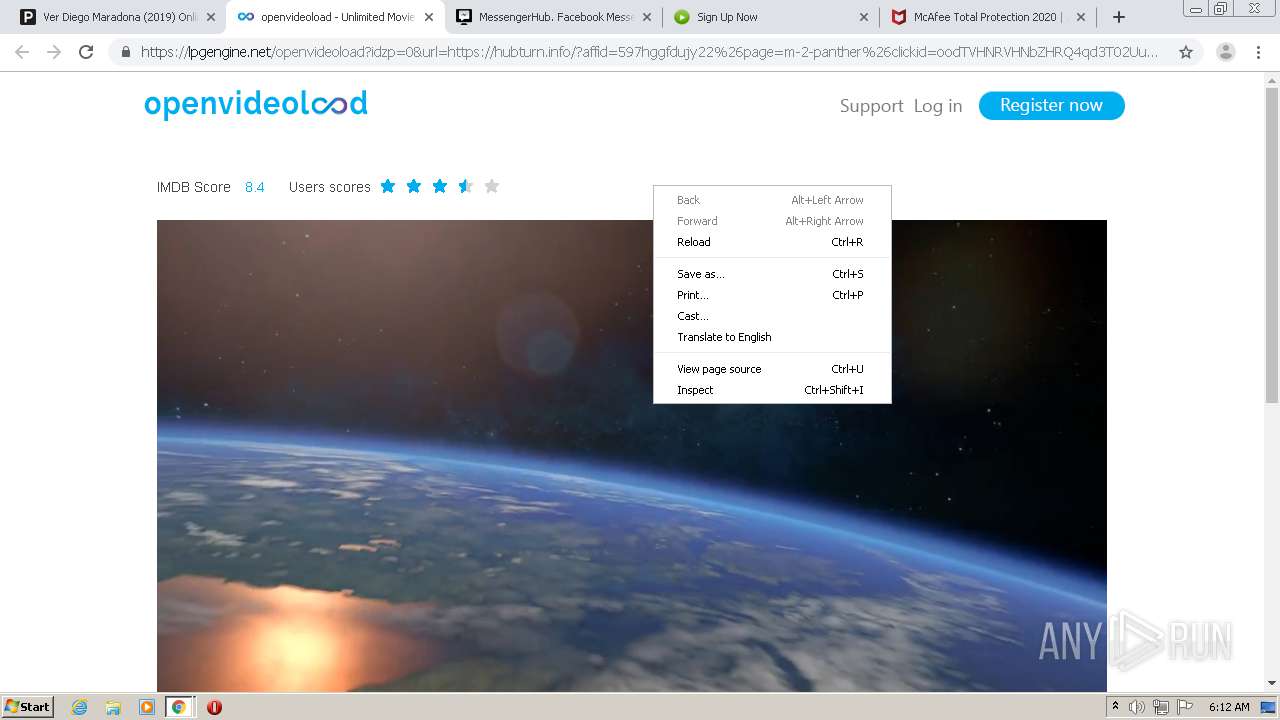Image resolution: width=1280 pixels, height=720 pixels.
Task: Click the 6:12 AM clock
Action: pyautogui.click(x=1229, y=707)
